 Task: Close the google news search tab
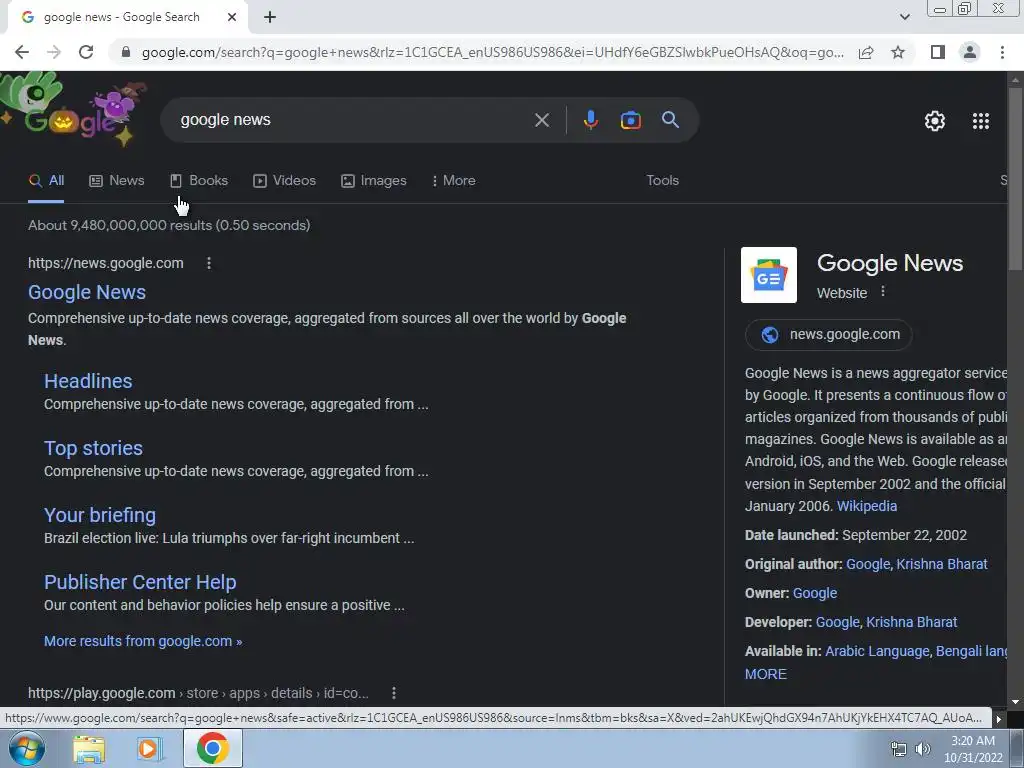(232, 17)
